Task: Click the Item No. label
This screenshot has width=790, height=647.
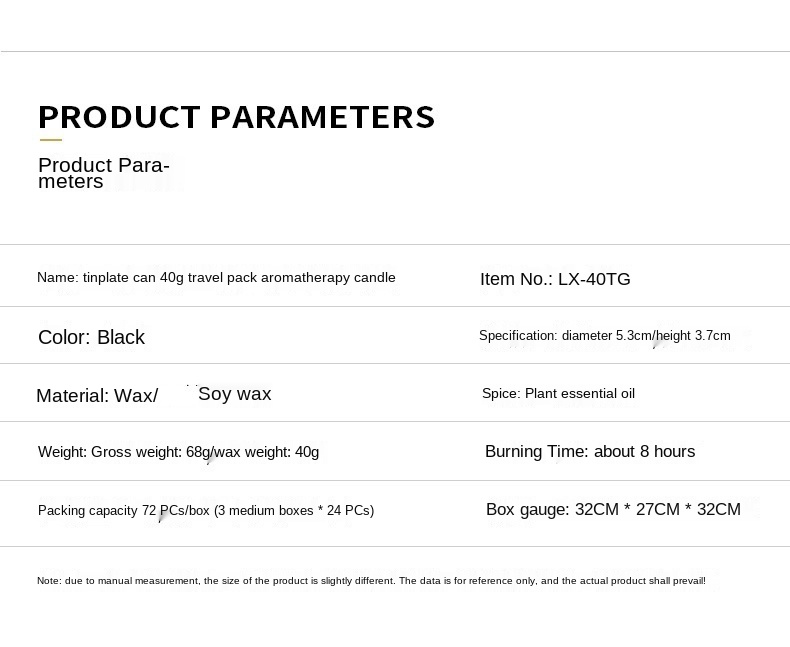Action: [516, 279]
